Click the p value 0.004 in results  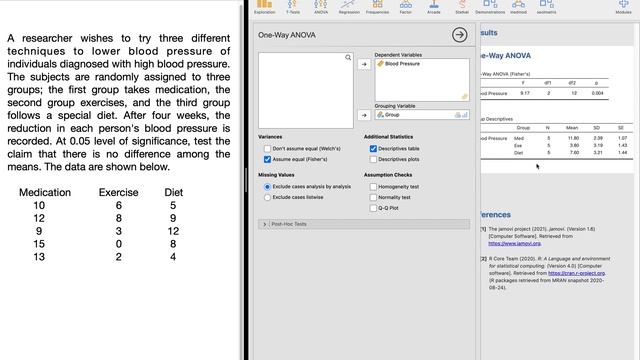point(597,93)
